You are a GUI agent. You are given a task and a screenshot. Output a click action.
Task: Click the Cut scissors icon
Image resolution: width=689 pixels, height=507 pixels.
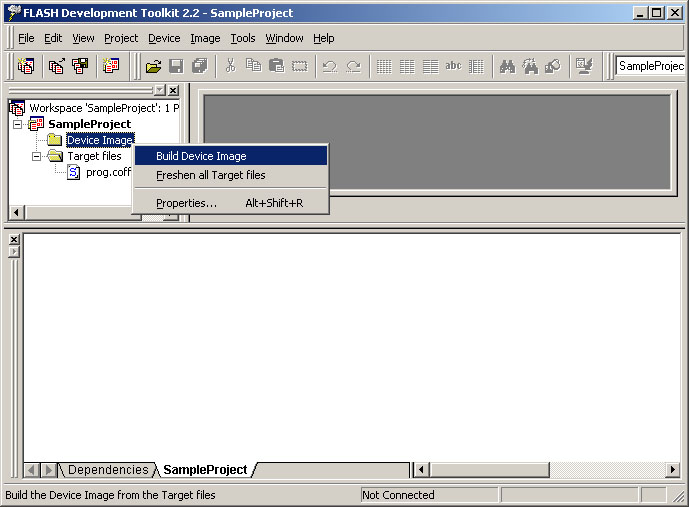click(230, 66)
